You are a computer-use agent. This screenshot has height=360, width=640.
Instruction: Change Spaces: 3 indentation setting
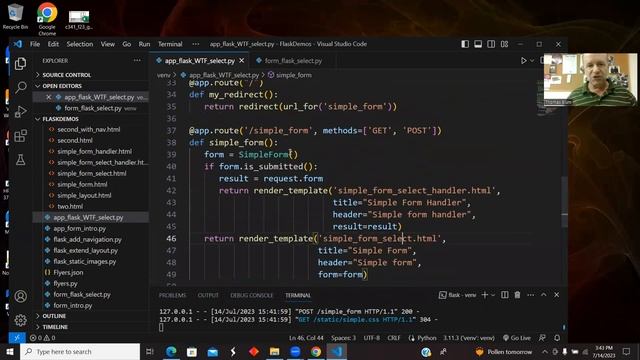click(343, 338)
